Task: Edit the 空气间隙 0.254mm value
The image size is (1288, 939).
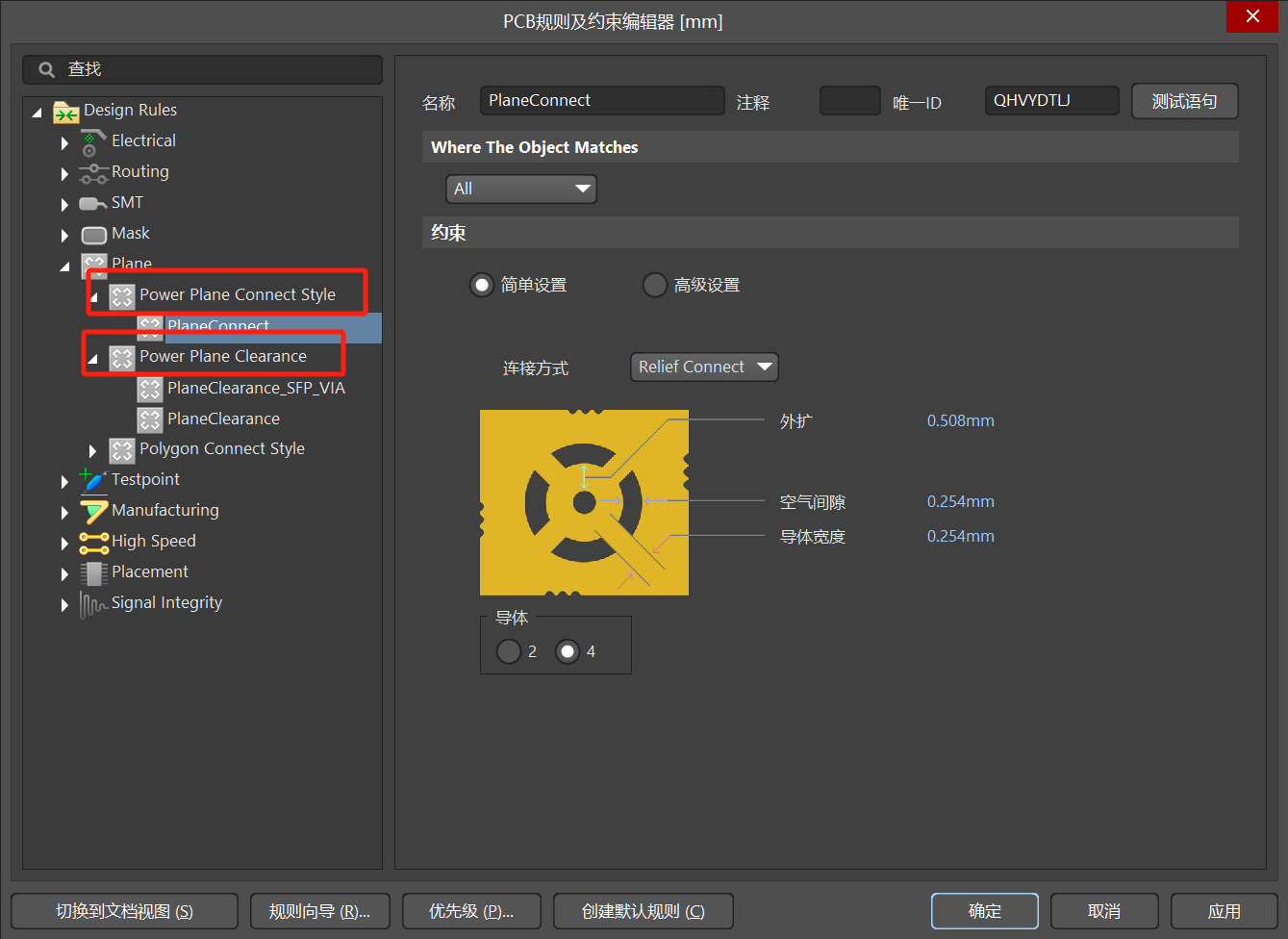Action: pyautogui.click(x=961, y=501)
